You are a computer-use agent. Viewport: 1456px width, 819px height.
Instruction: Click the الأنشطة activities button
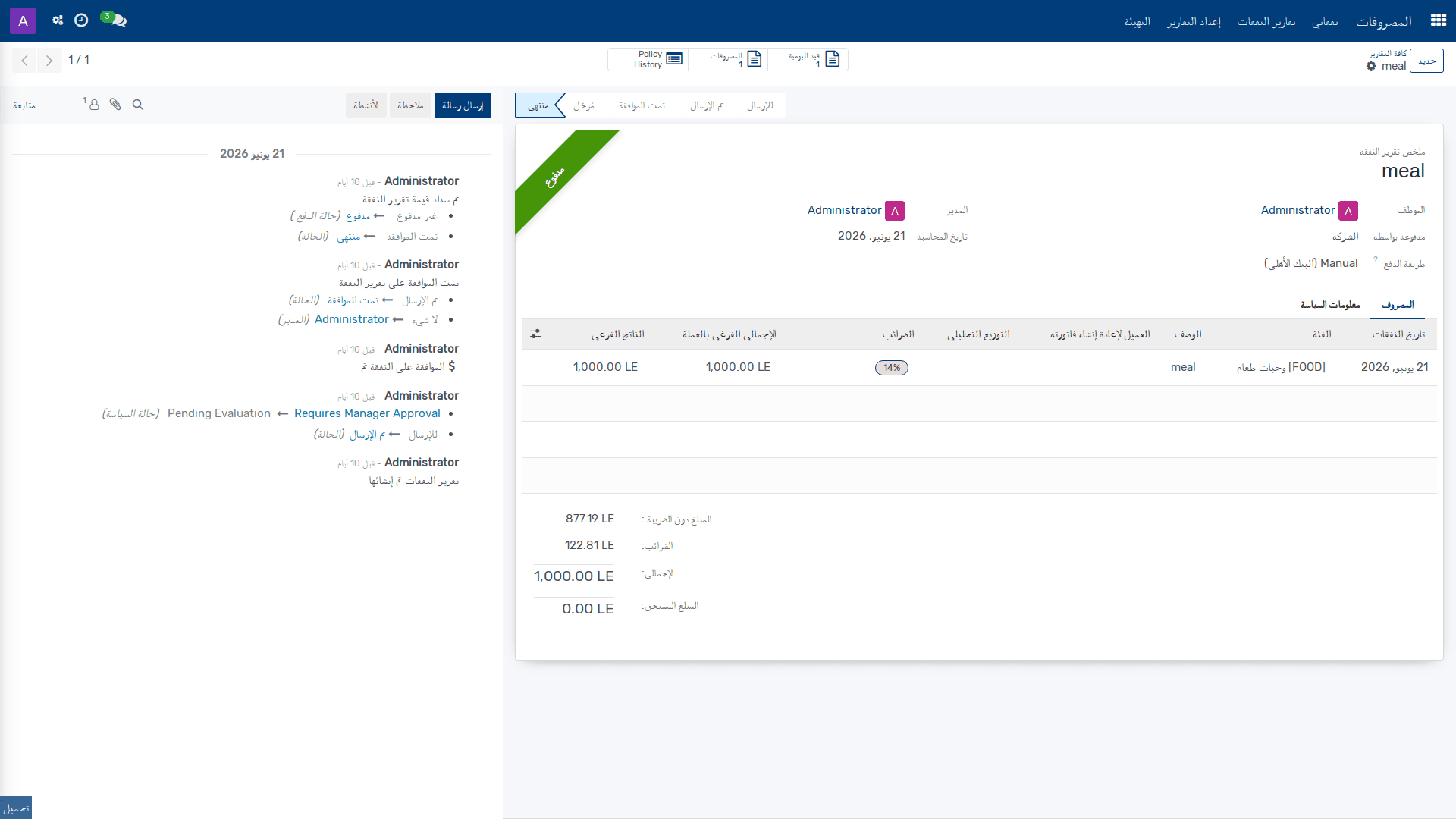(366, 105)
